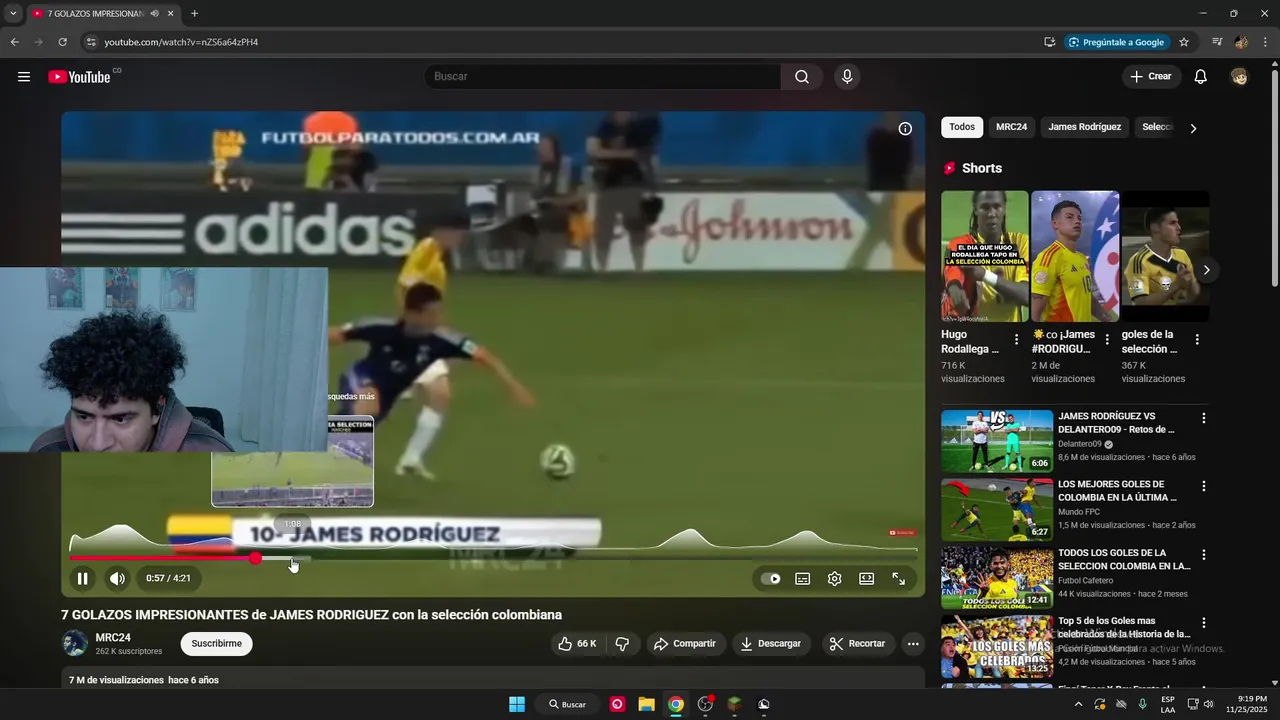The image size is (1280, 720).
Task: Focus the Buscar search field
Action: pyautogui.click(x=602, y=77)
